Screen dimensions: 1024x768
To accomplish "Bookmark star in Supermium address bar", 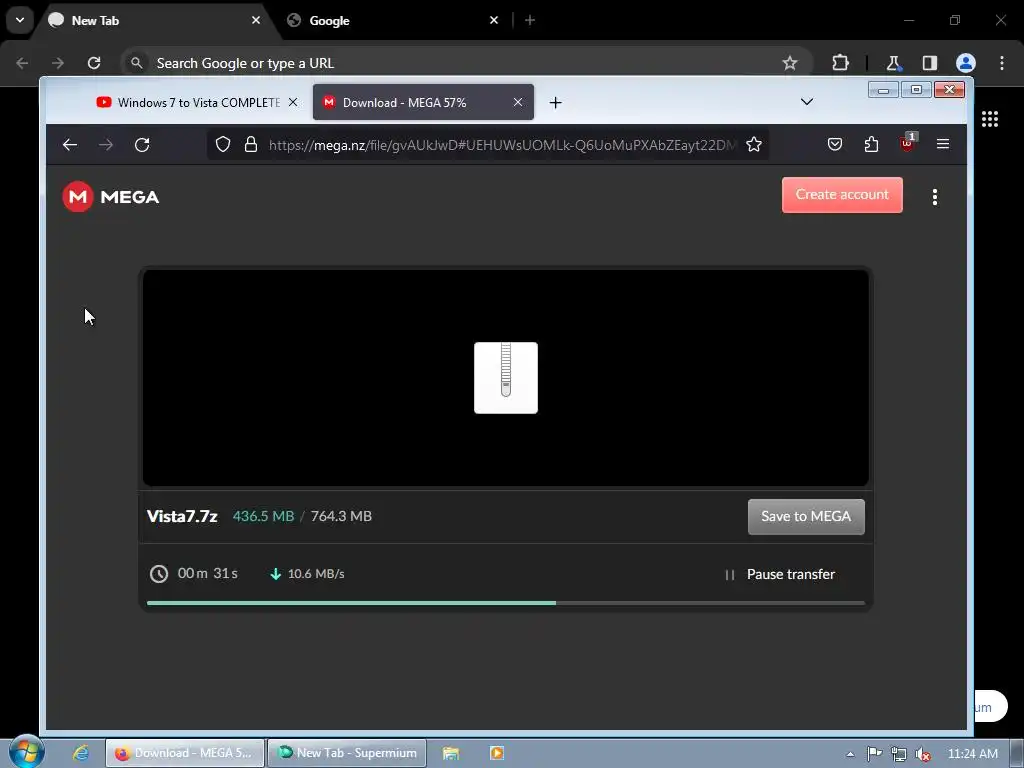I will click(790, 63).
